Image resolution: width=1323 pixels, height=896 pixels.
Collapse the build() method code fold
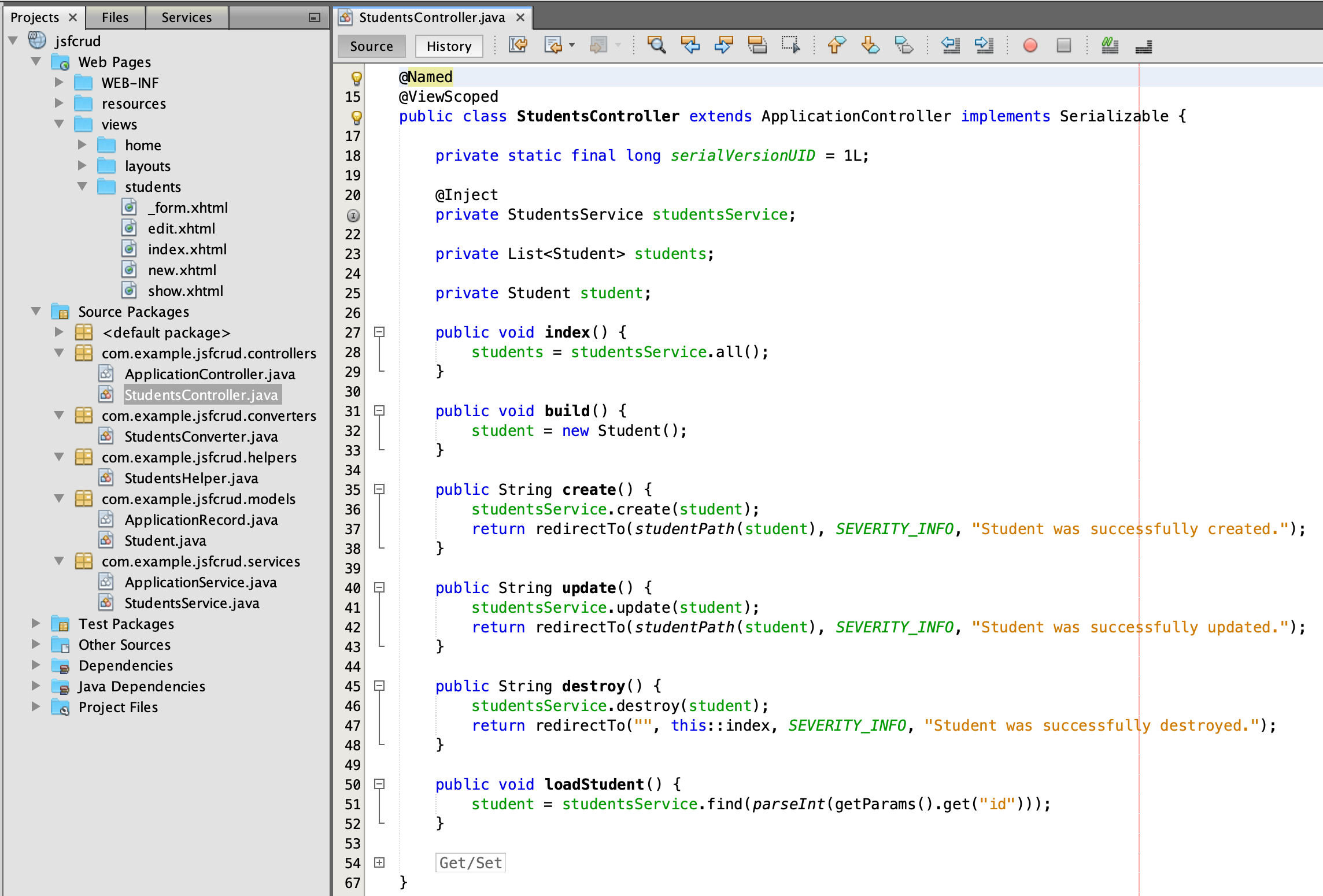tap(379, 410)
